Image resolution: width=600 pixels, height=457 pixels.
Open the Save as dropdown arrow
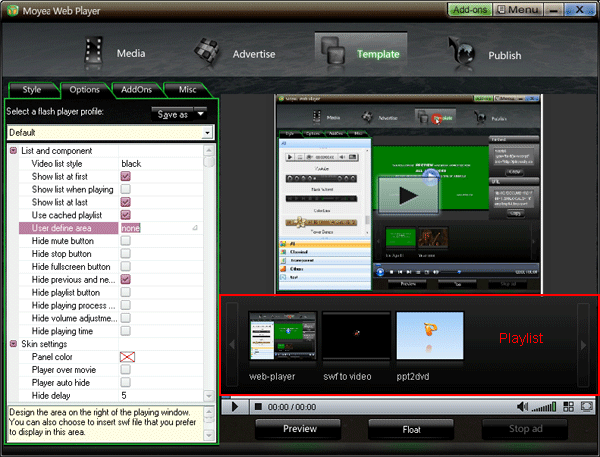pyautogui.click(x=201, y=114)
